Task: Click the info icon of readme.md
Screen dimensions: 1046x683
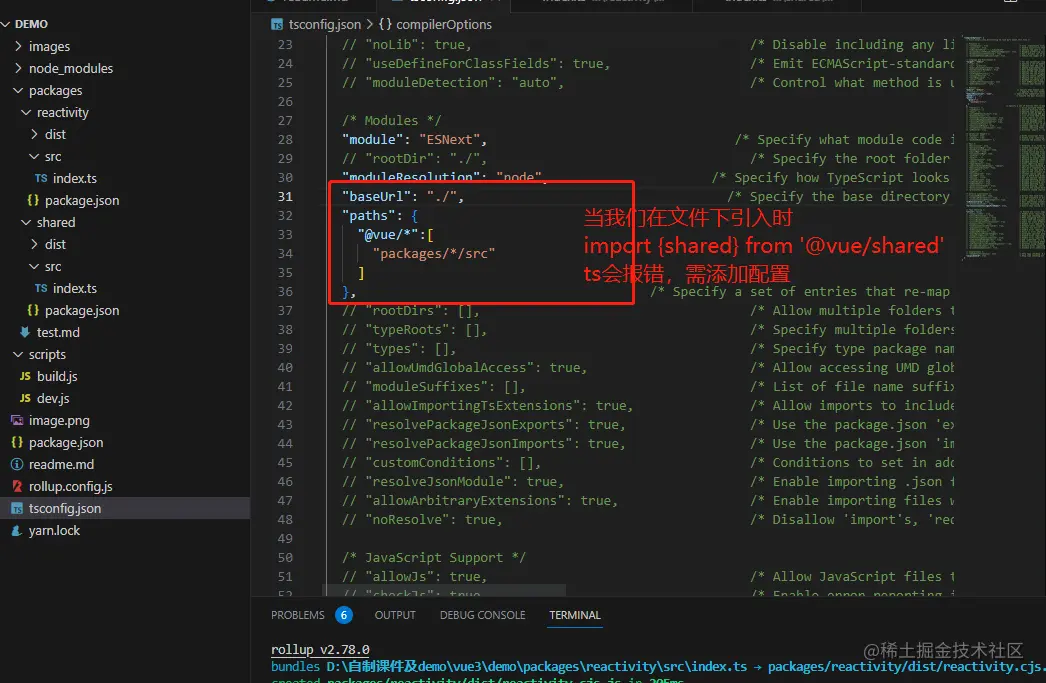Action: 17,464
